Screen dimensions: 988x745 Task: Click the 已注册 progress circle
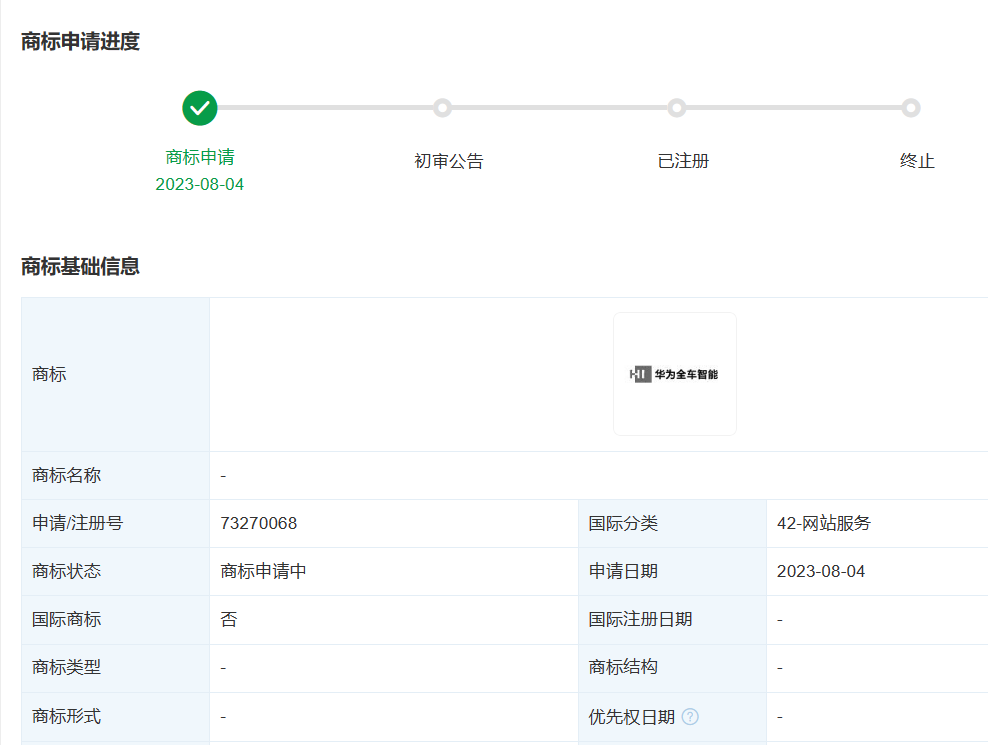pos(679,108)
